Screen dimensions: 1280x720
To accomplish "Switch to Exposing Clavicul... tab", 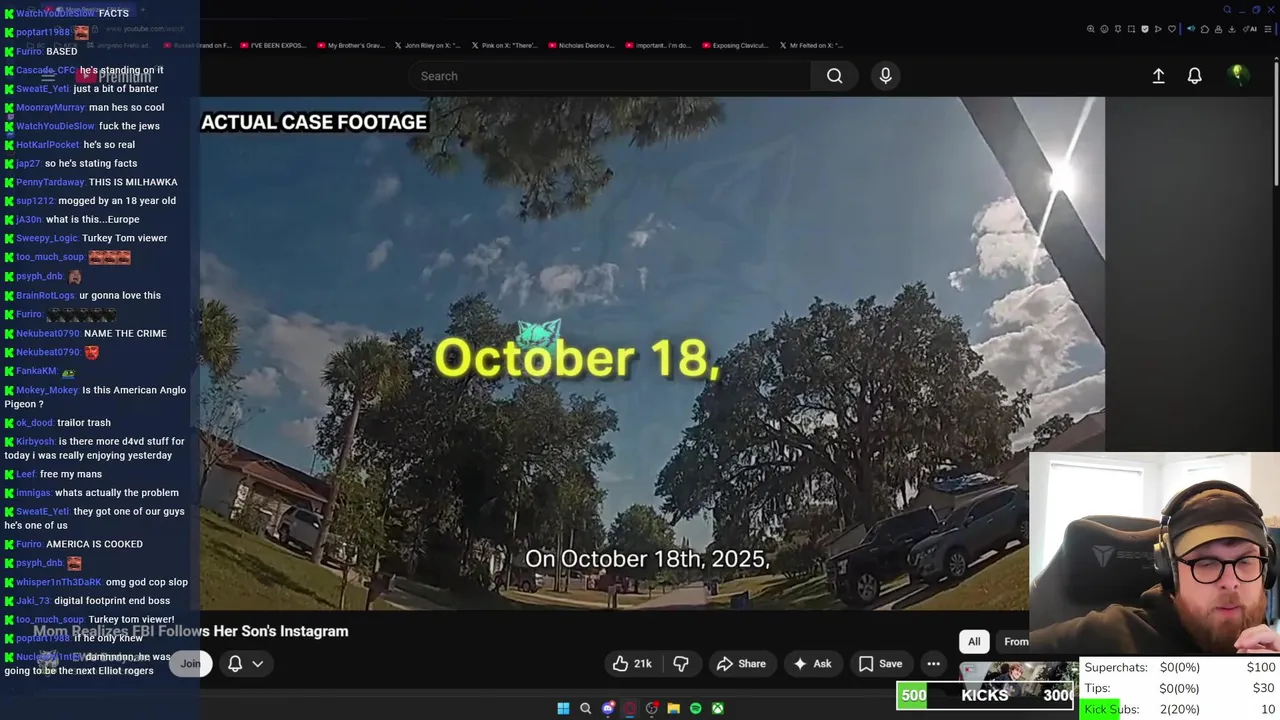I will [x=736, y=45].
